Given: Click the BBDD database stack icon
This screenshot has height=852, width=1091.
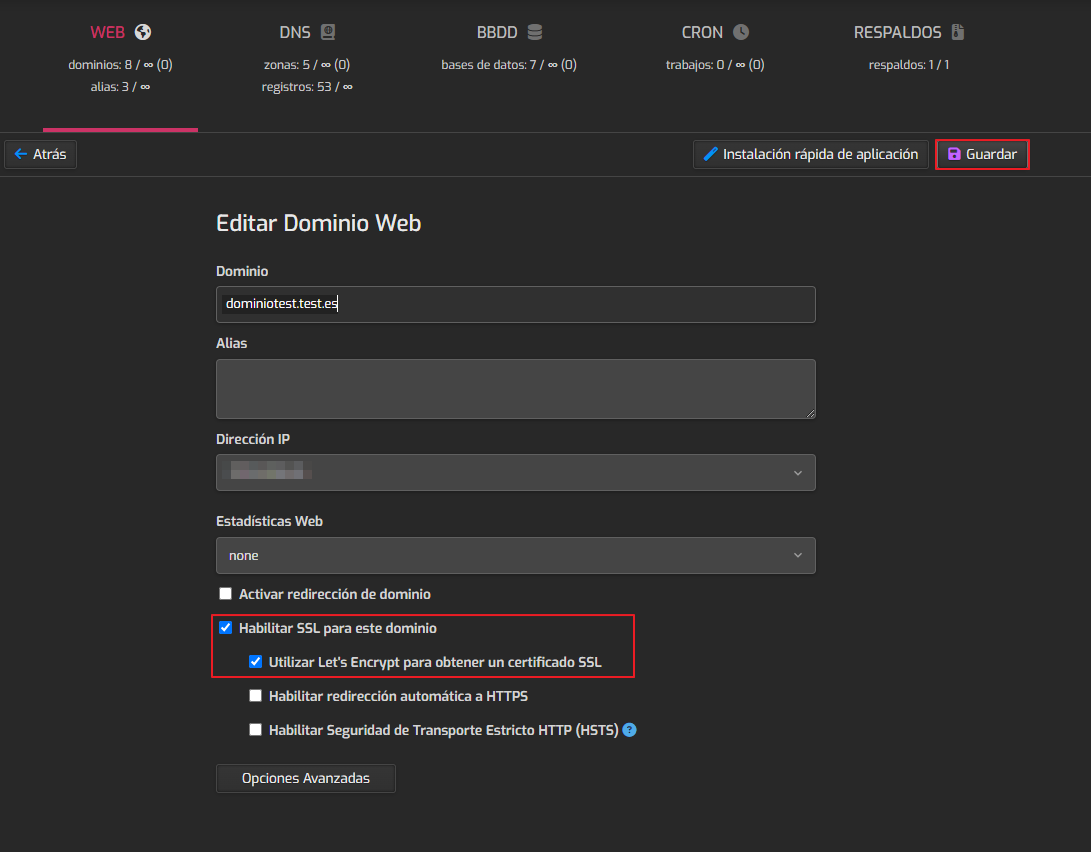Looking at the screenshot, I should [x=534, y=32].
